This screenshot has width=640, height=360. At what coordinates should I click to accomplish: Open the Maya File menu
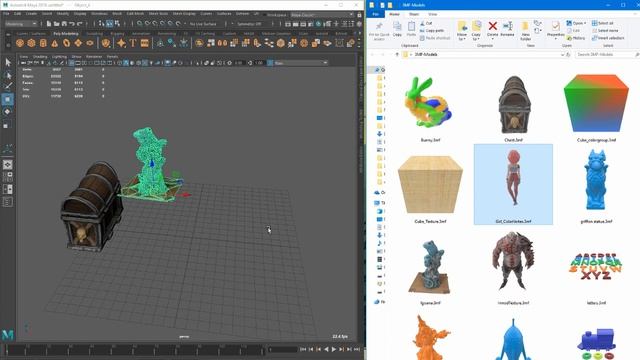coord(6,13)
